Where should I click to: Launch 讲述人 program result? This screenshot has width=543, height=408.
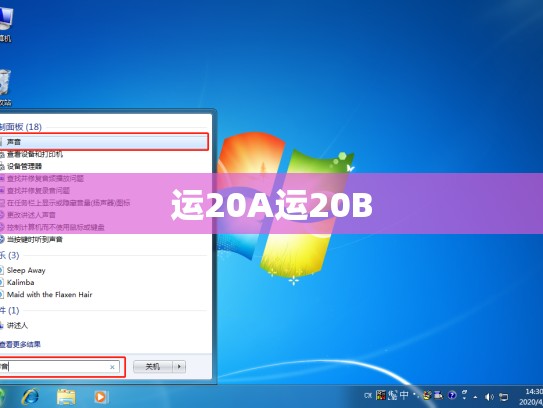(17, 325)
